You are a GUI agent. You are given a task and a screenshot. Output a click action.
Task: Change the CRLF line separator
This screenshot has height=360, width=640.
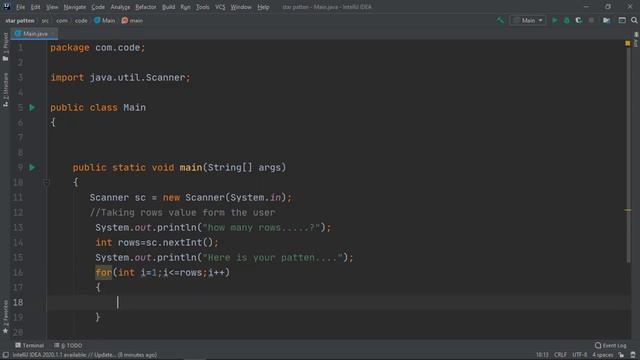[560, 355]
